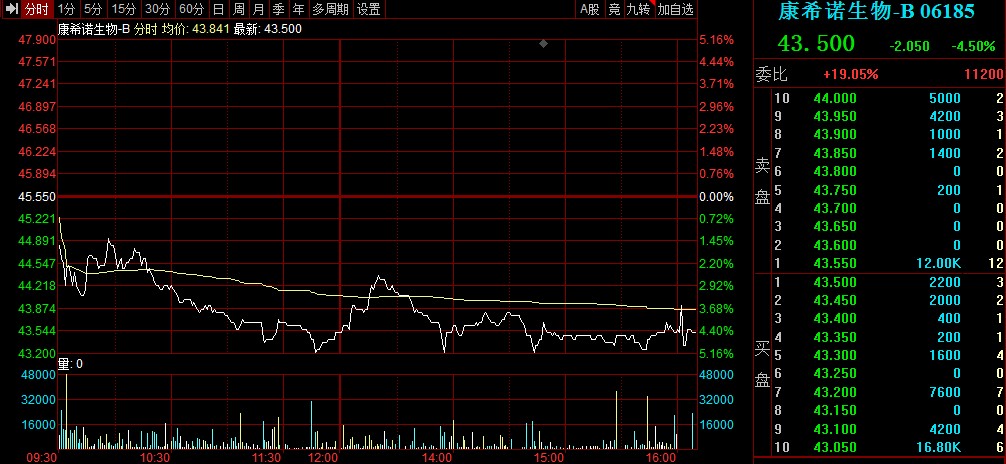Open the daily 日 chart tab

point(219,9)
